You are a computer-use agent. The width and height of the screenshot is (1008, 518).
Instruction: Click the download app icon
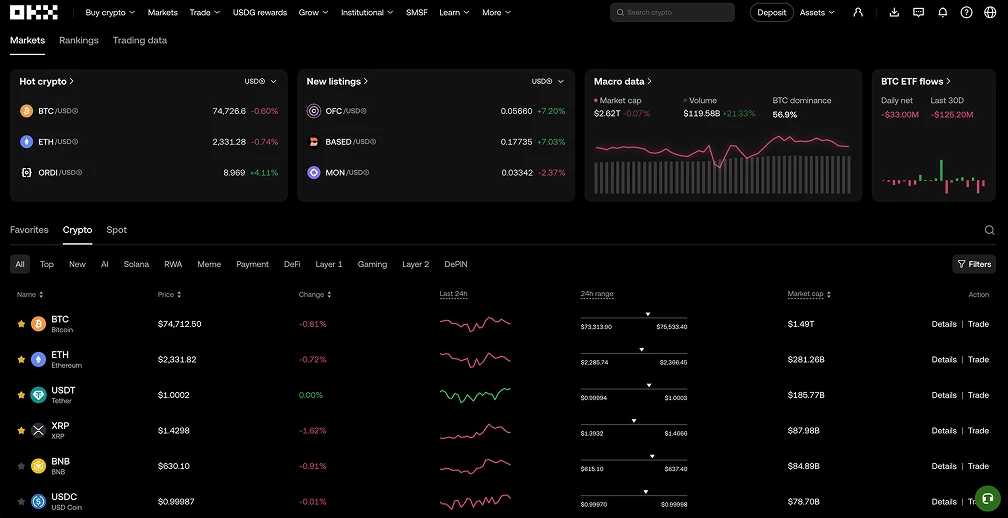894,12
